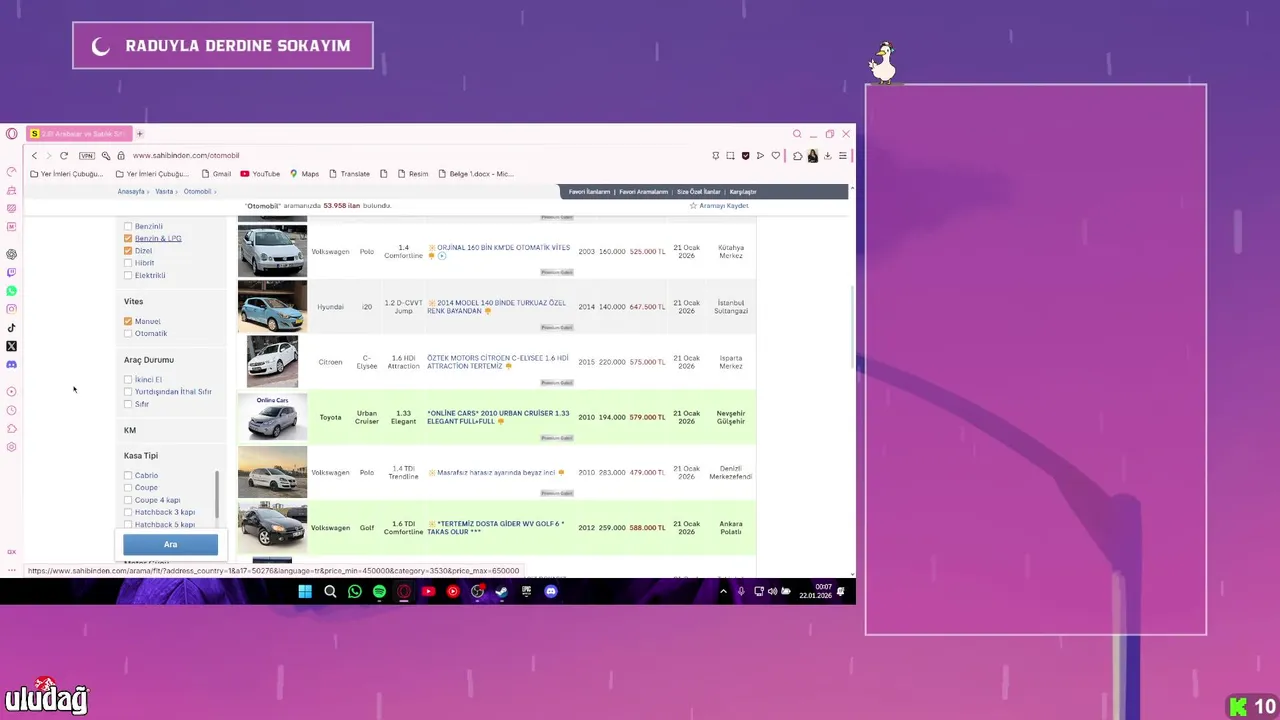Screen dimensions: 1280x720
Task: Click the Kasa Tipi list scrollbar
Action: [x=216, y=495]
